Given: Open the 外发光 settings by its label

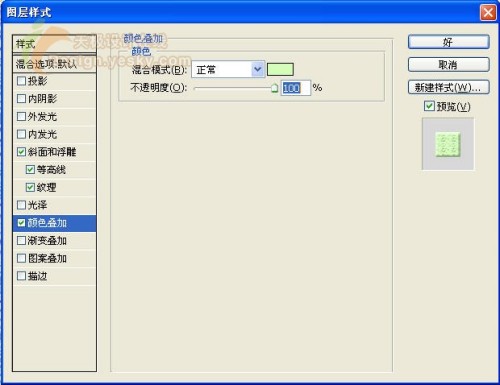Looking at the screenshot, I should click(x=42, y=116).
